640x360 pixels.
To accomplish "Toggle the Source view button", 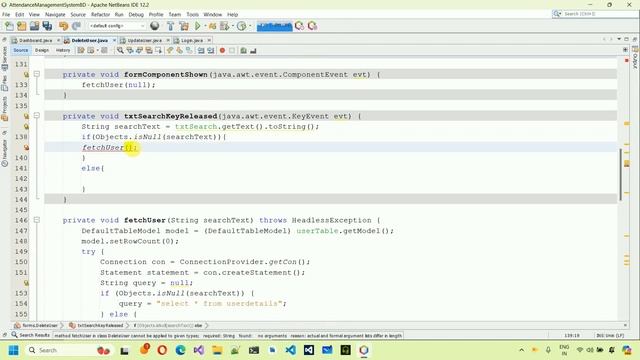I will (x=21, y=50).
